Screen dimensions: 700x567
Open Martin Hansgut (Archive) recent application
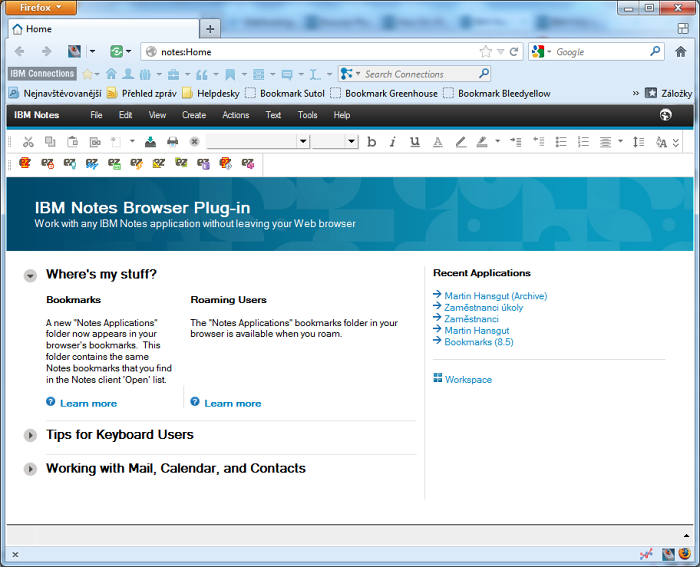(x=496, y=296)
